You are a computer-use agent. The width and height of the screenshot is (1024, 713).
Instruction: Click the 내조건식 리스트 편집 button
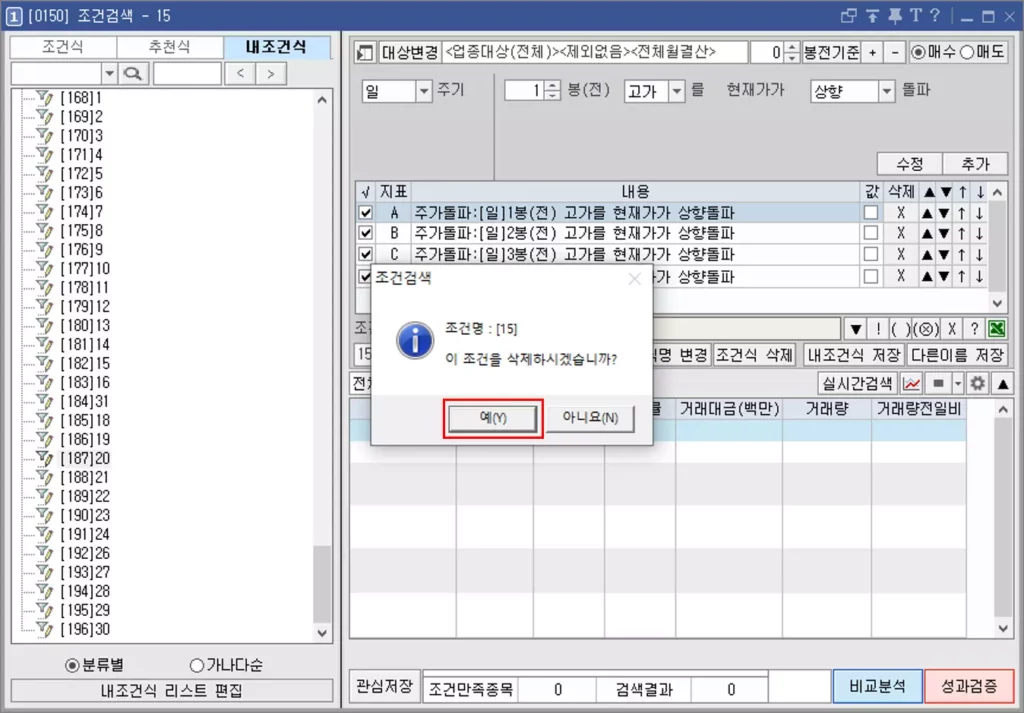pos(171,691)
